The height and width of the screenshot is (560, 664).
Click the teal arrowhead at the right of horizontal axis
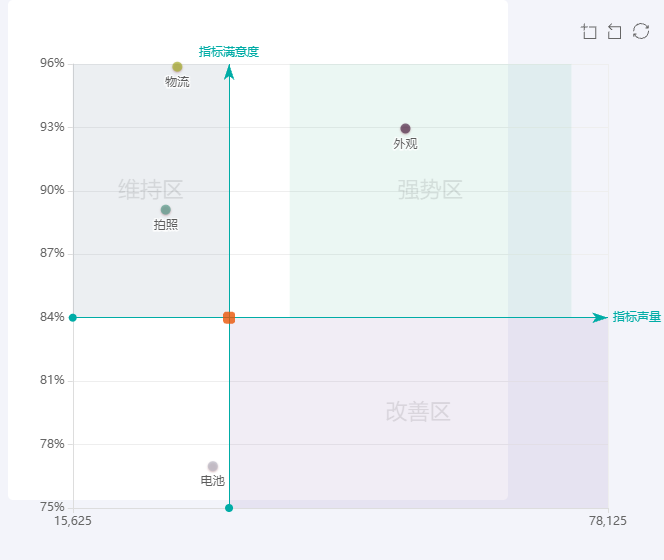(599, 318)
